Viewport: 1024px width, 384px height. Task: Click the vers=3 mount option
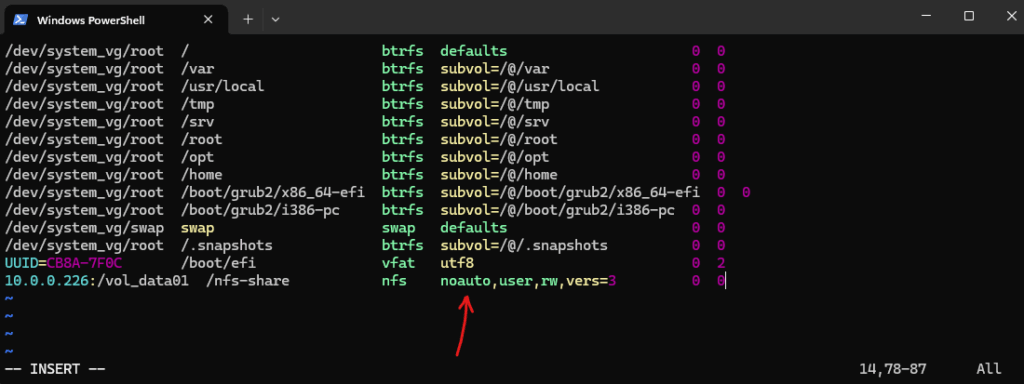coord(590,281)
